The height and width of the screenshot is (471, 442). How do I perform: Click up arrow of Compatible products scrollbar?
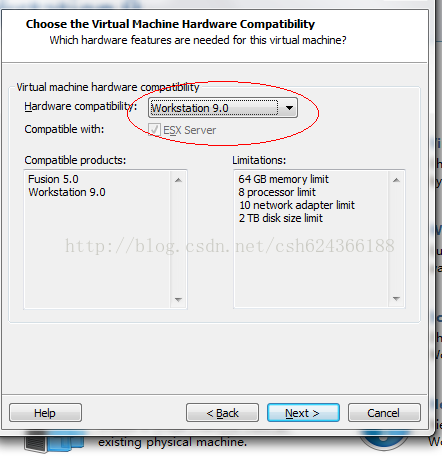(x=178, y=180)
